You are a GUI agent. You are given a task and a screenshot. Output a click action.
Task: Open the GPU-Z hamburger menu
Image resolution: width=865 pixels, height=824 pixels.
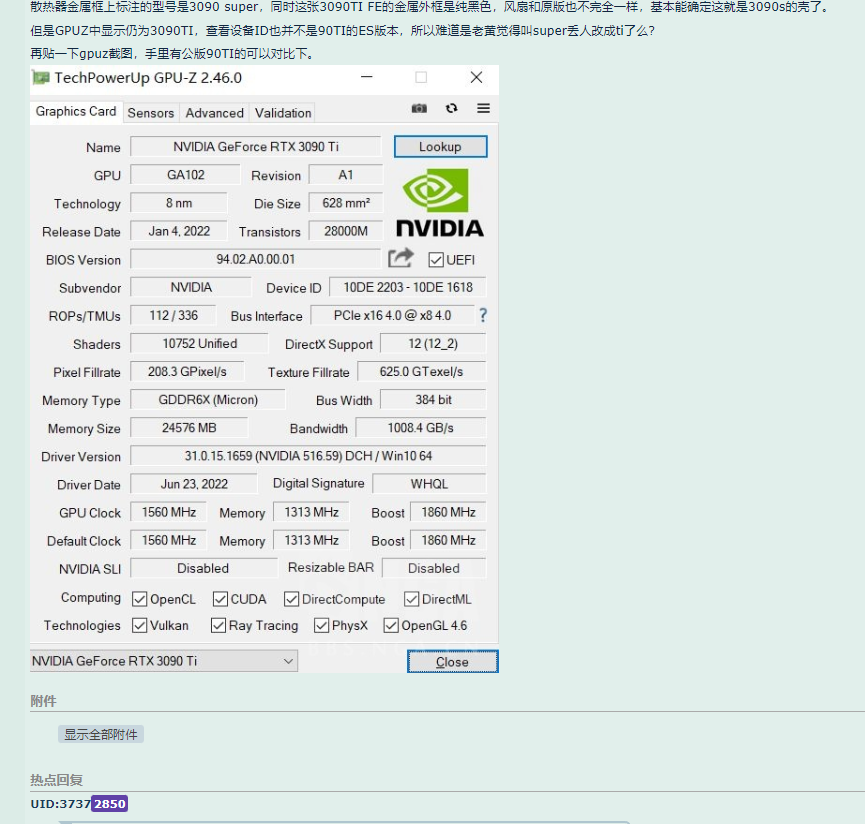[483, 108]
